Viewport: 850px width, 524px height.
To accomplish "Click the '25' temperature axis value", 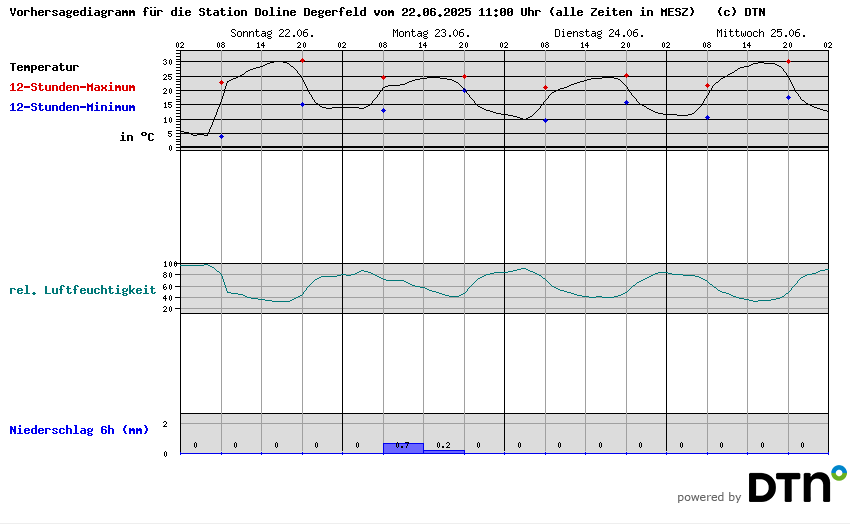I will [168, 77].
